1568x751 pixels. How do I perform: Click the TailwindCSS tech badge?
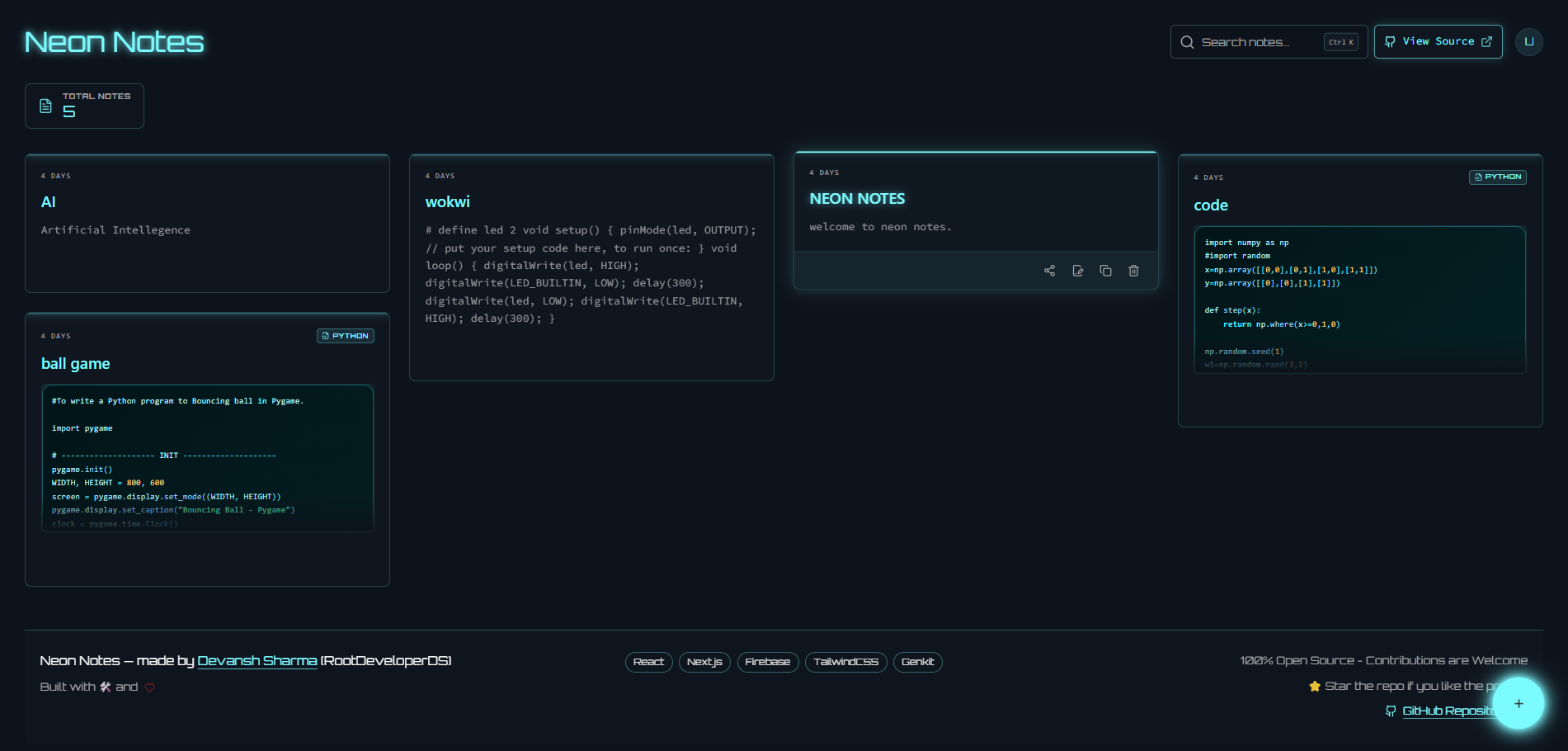coord(845,662)
